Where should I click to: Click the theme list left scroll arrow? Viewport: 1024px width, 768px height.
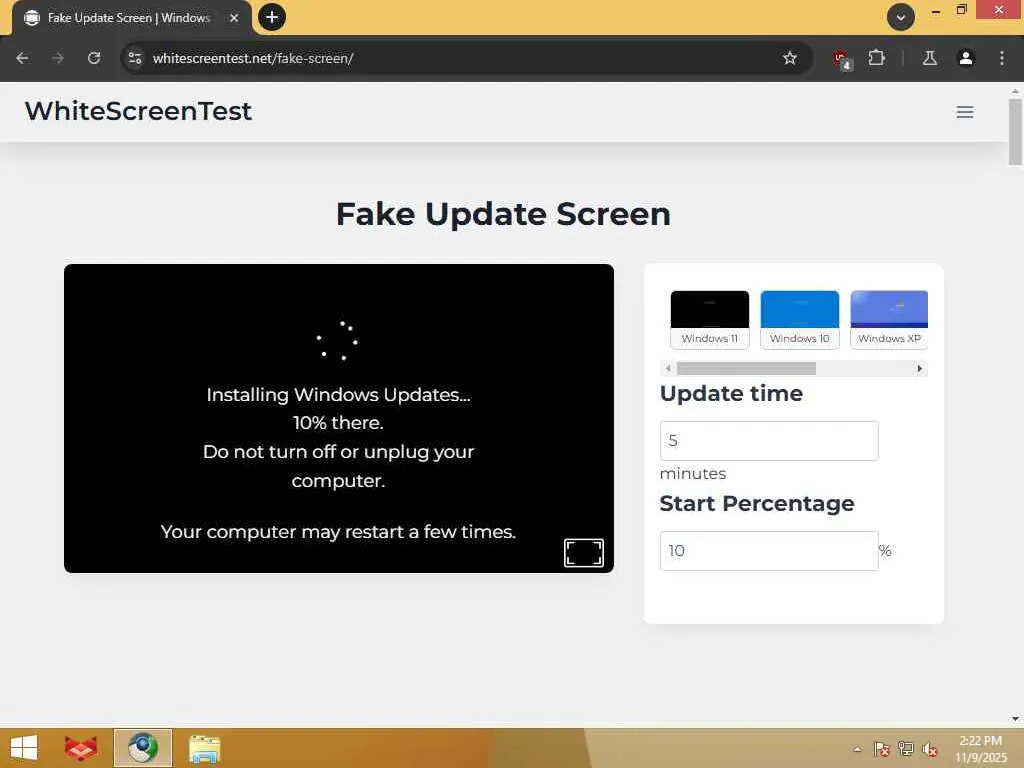pos(667,369)
